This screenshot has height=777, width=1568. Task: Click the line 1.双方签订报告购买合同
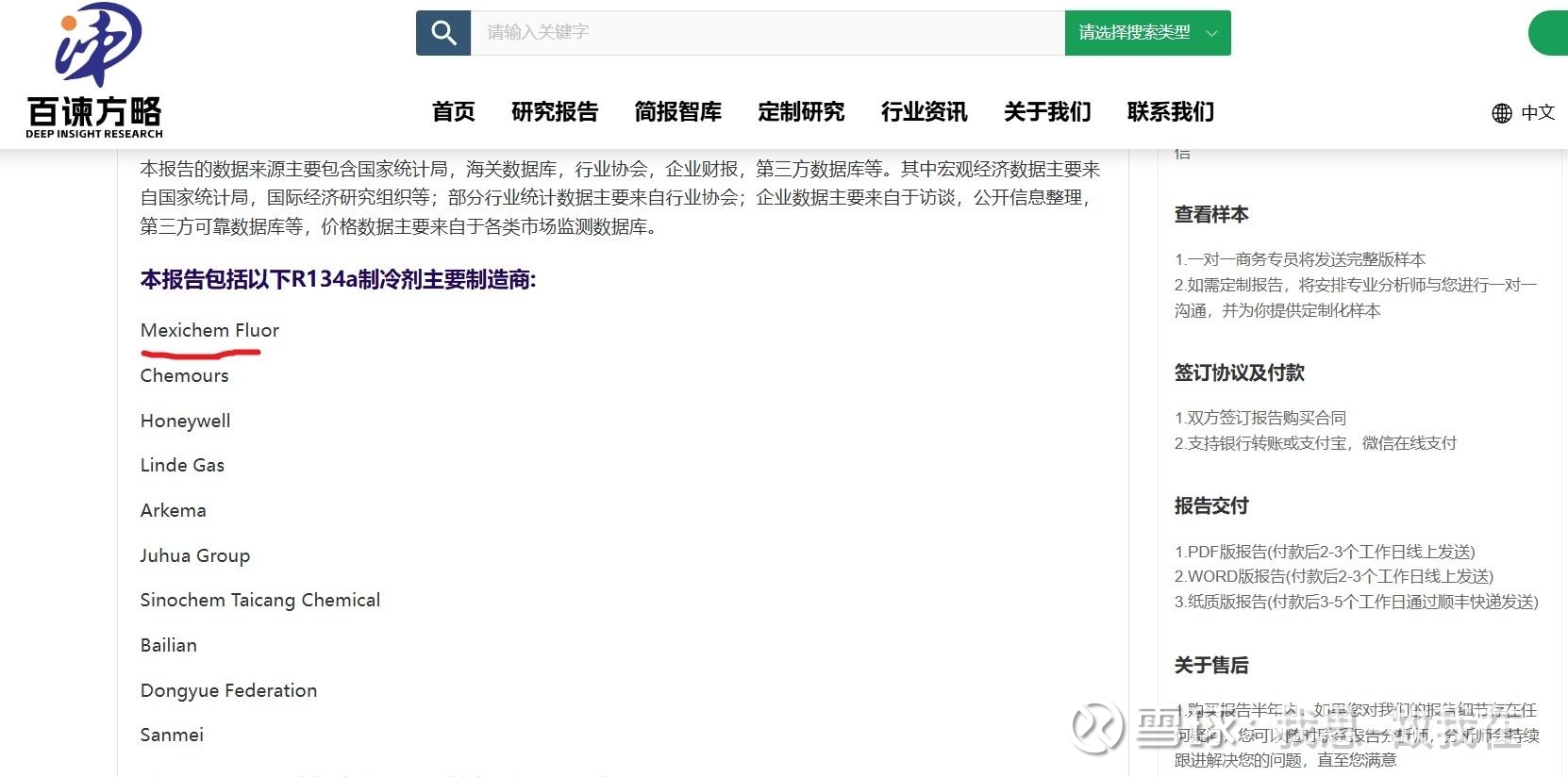tap(1260, 418)
